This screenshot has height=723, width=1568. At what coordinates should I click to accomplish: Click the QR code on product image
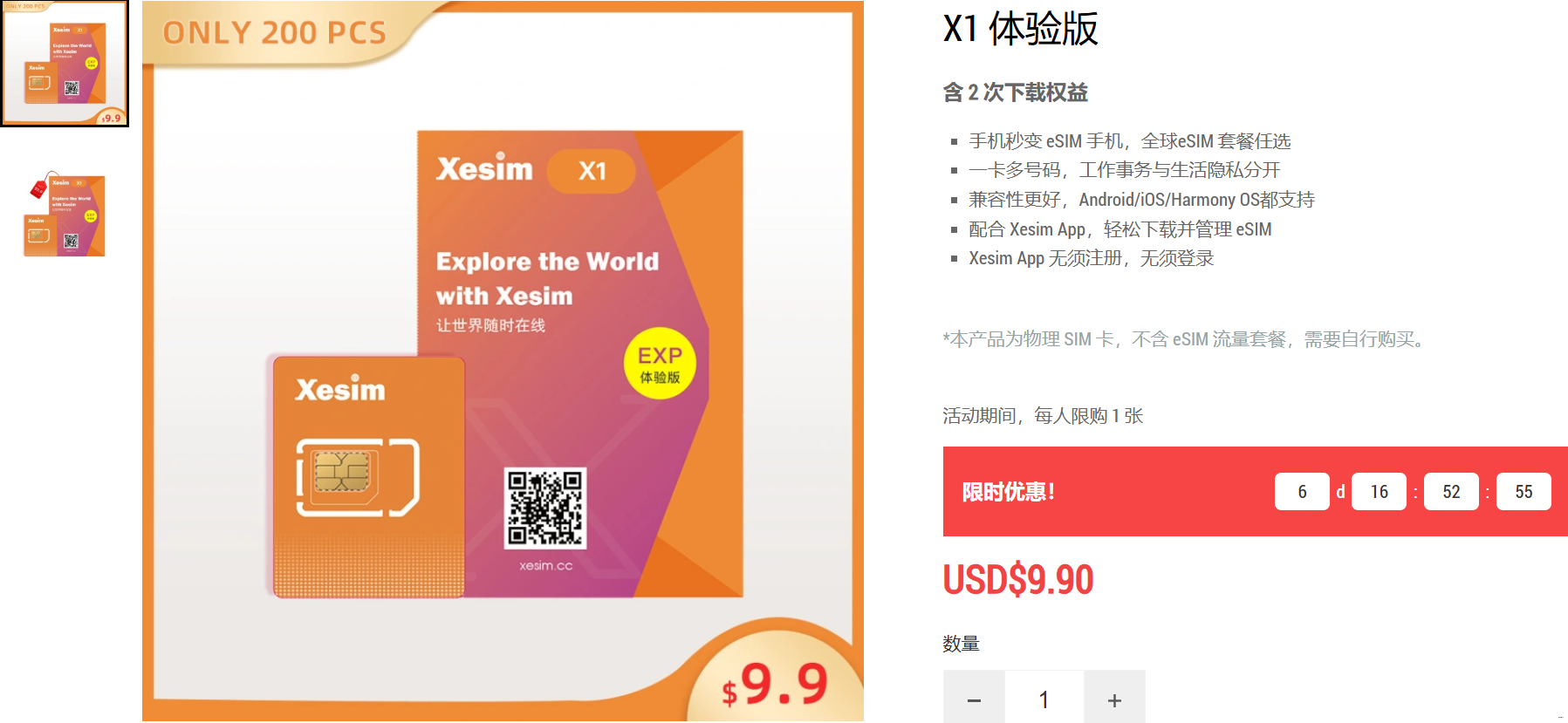545,508
